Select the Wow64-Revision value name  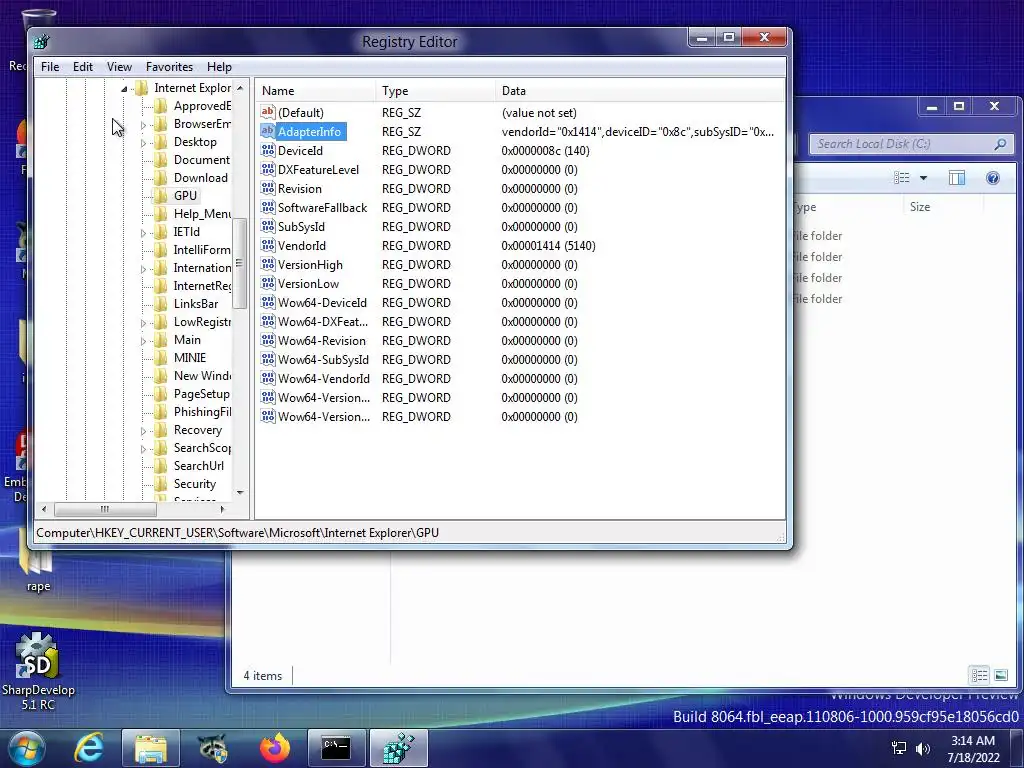coord(321,340)
